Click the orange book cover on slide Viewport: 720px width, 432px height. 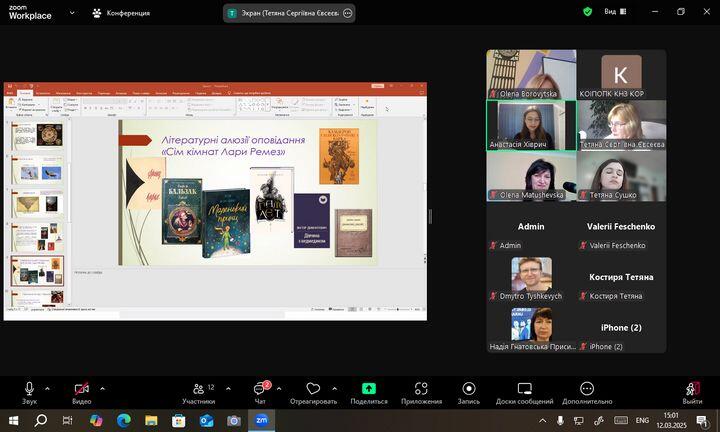(339, 156)
